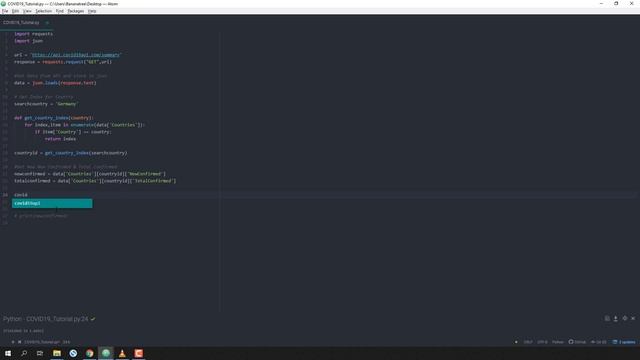
Task: Close the COVID19_Tutorial.py tab
Action: pos(47,23)
